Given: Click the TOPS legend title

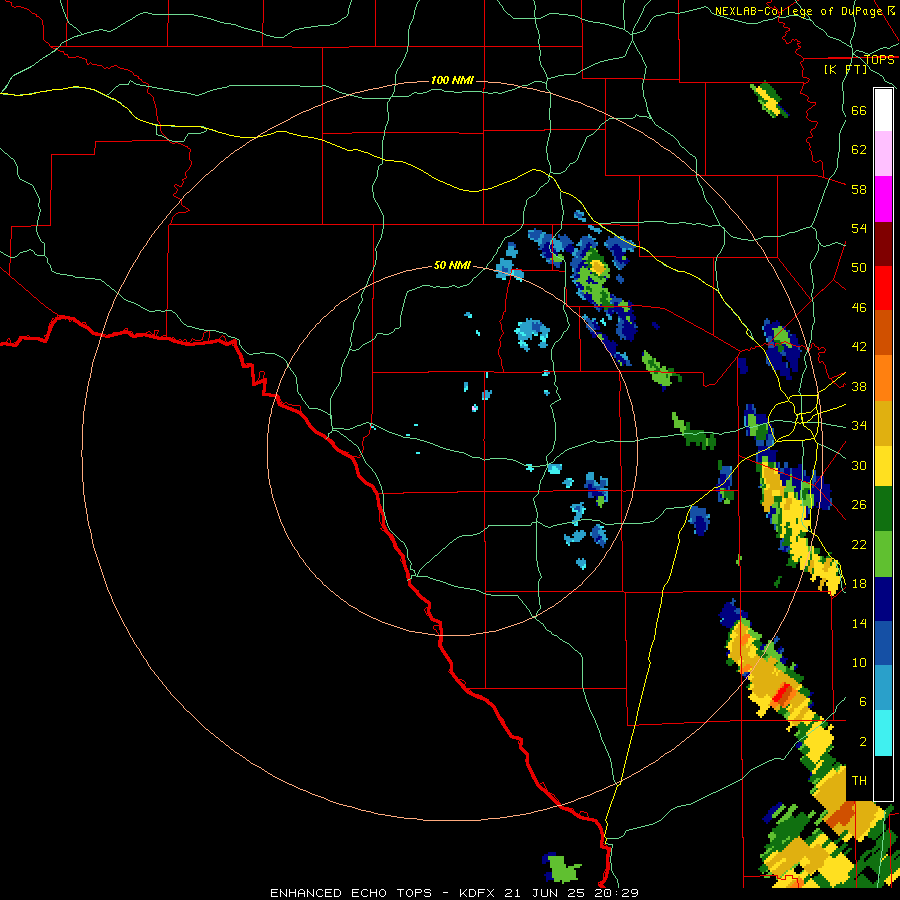Looking at the screenshot, I should (879, 60).
